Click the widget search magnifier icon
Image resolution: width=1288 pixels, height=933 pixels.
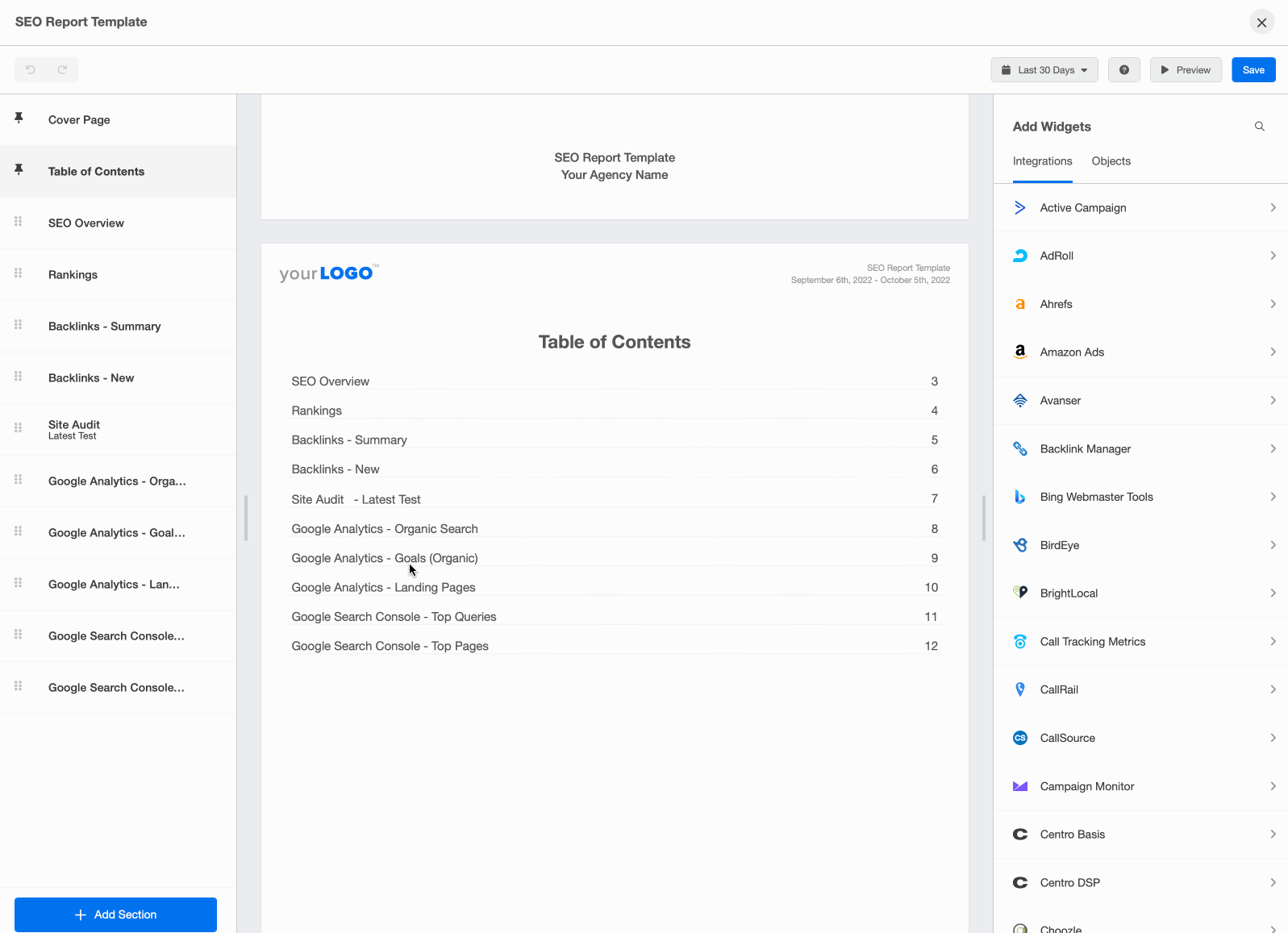1260,127
